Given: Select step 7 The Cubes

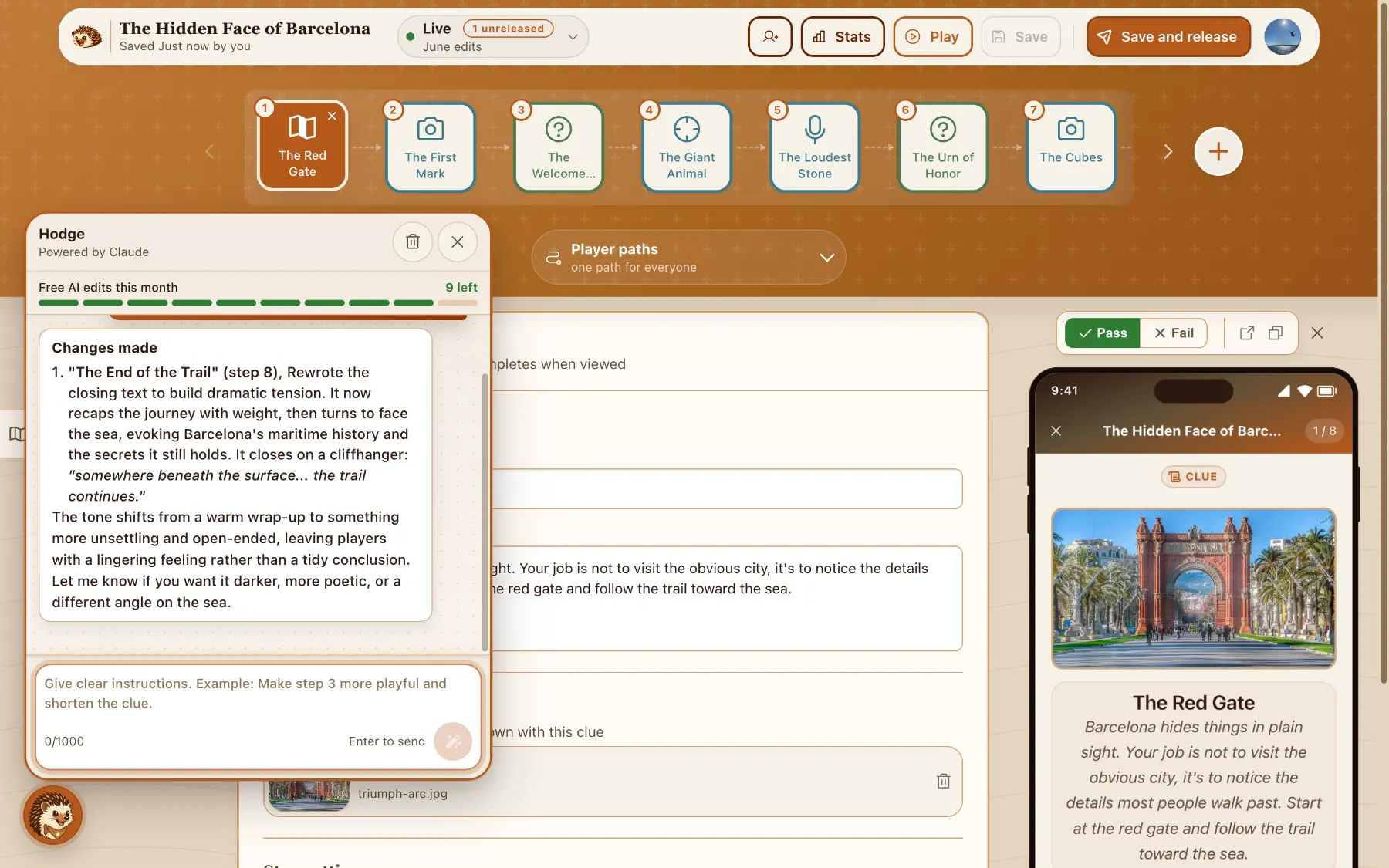Looking at the screenshot, I should click(x=1071, y=147).
